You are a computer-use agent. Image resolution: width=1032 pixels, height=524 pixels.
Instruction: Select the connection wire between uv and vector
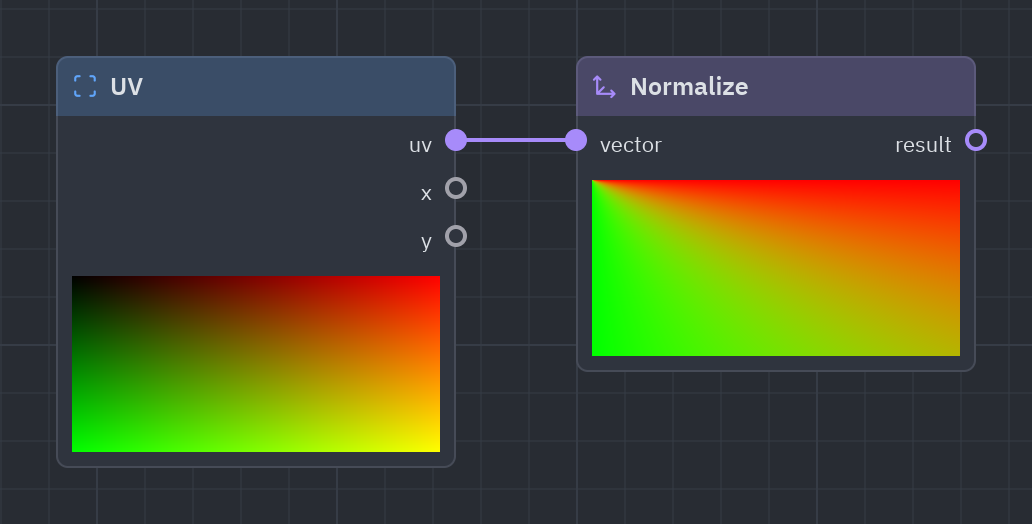(516, 140)
